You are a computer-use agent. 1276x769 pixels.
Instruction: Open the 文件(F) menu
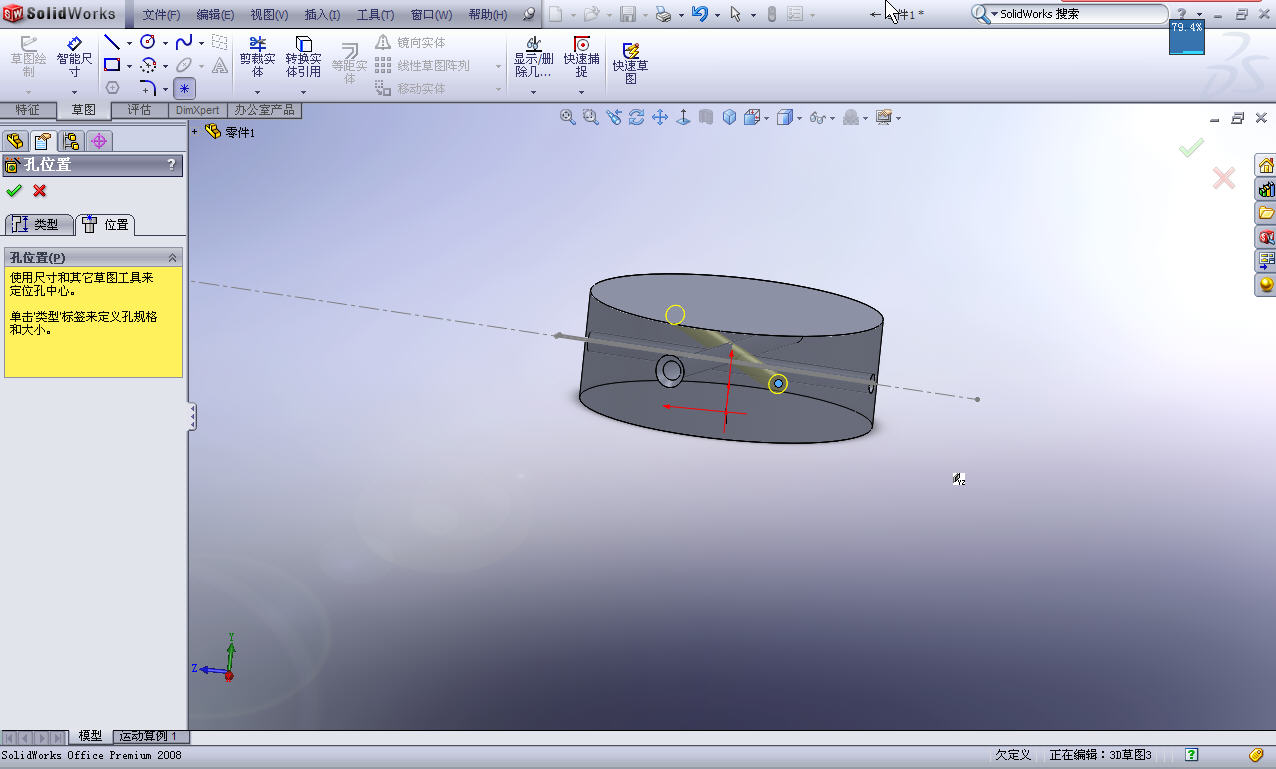(161, 15)
